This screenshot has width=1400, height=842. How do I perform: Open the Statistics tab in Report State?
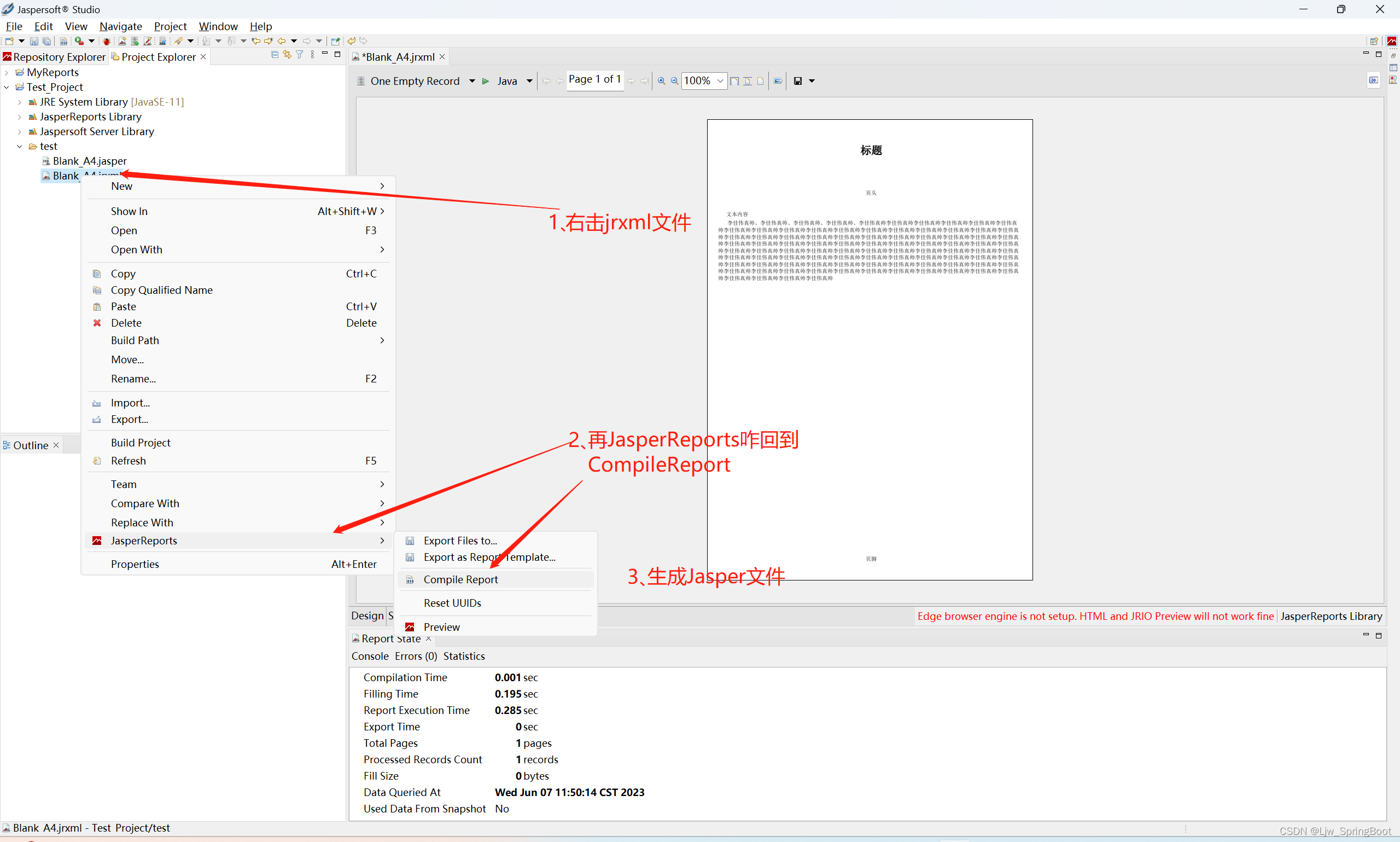pos(463,656)
